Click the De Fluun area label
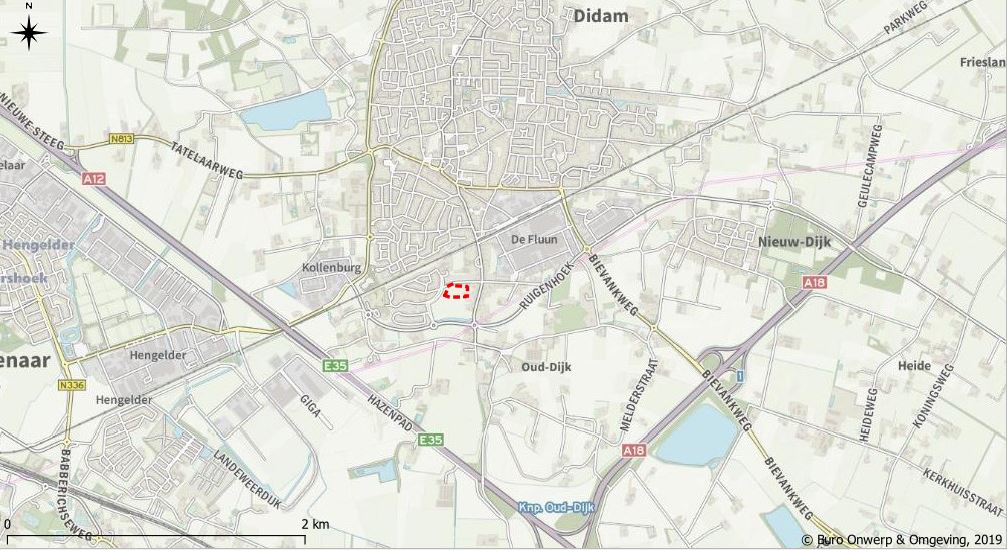Viewport: 1007px width, 550px height. 534,240
